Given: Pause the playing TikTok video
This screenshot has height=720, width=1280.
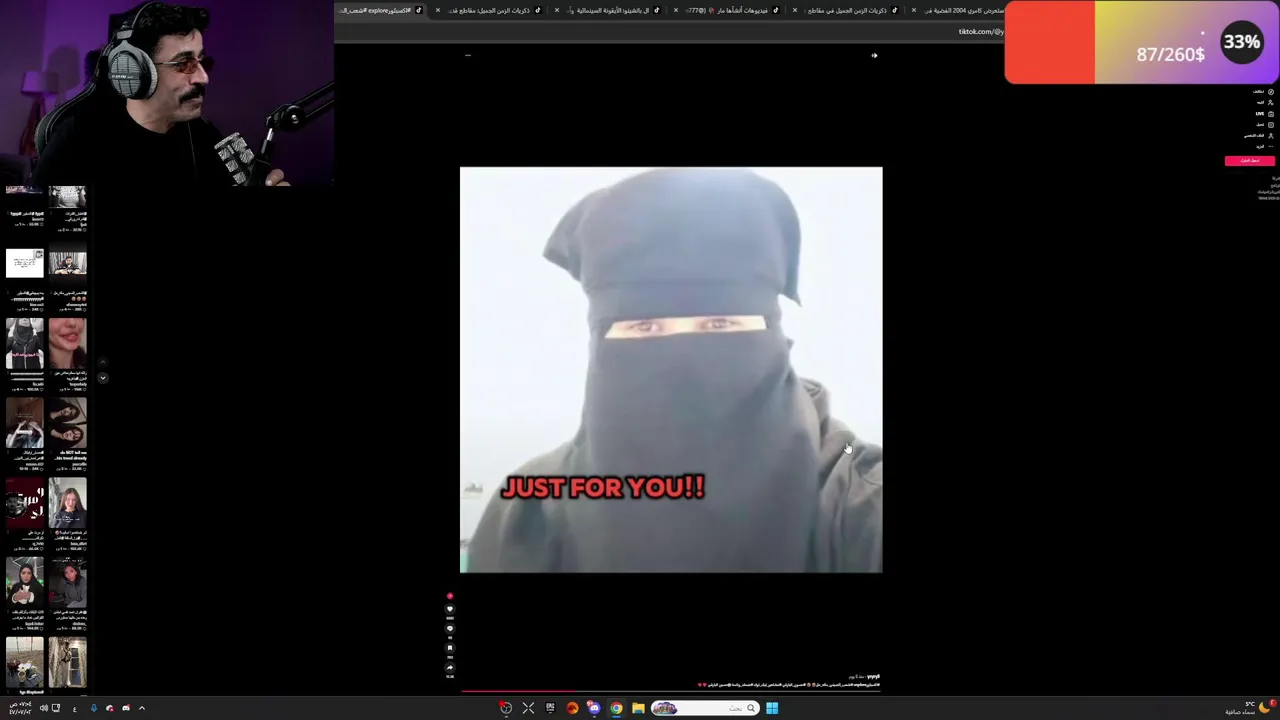Looking at the screenshot, I should (671, 370).
